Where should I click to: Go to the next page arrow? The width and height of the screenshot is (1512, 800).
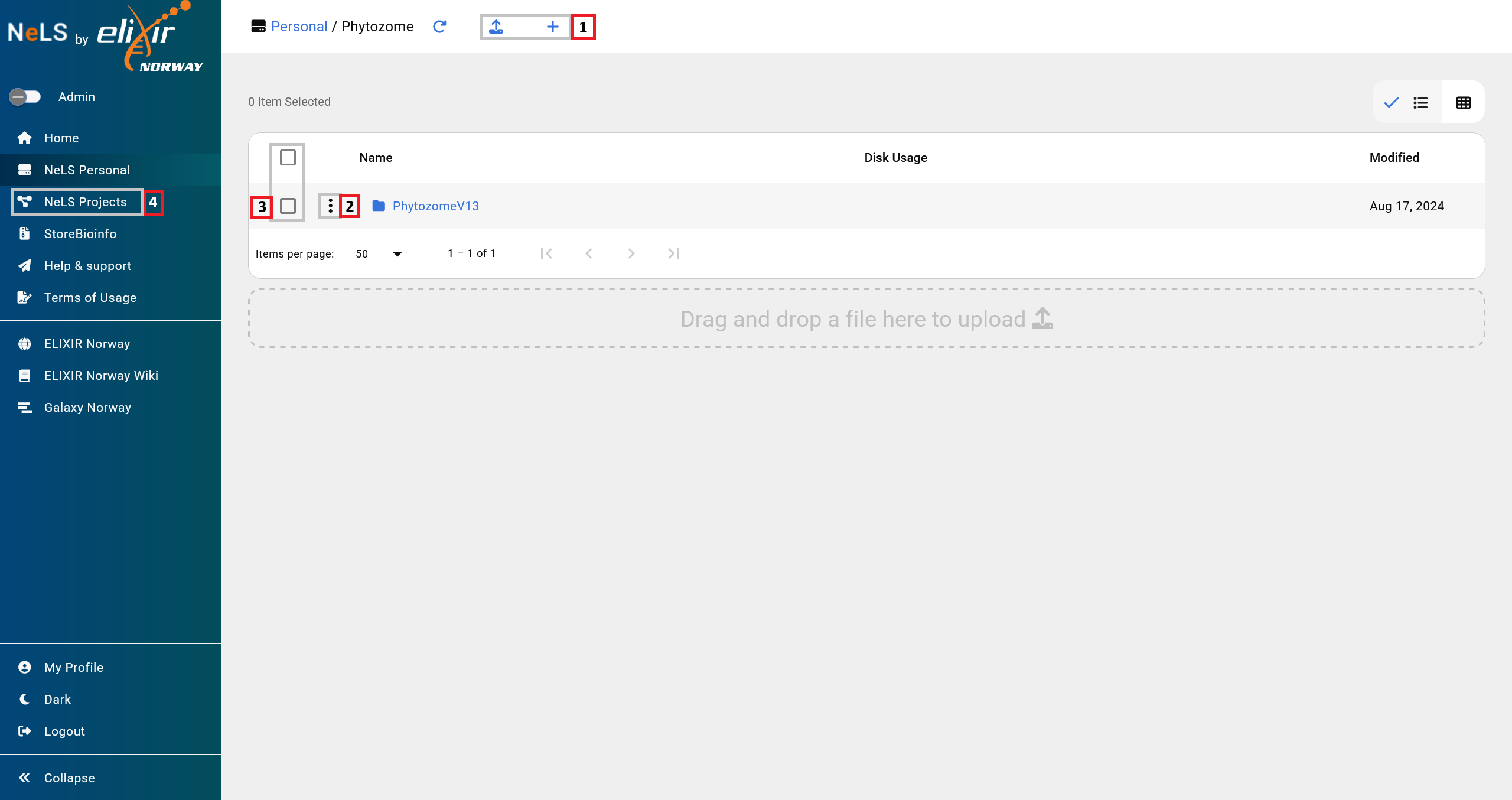click(x=631, y=253)
